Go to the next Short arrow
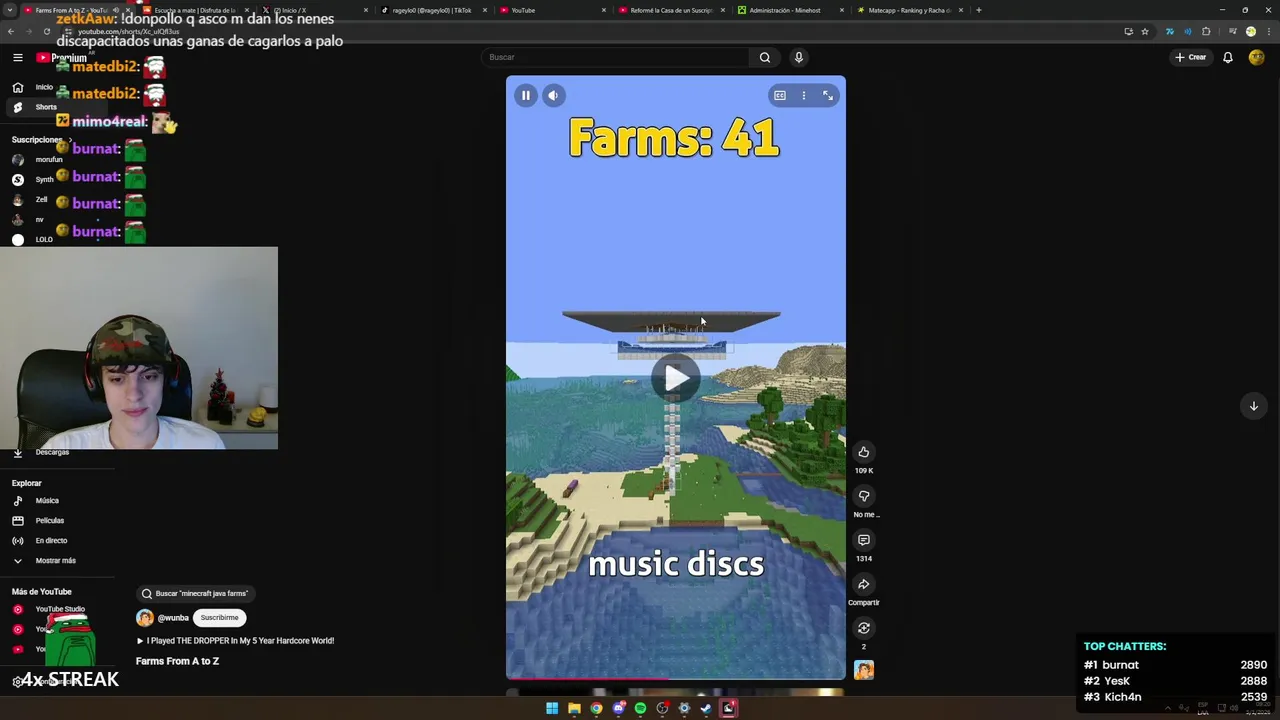Image resolution: width=1280 pixels, height=720 pixels. 1253,406
